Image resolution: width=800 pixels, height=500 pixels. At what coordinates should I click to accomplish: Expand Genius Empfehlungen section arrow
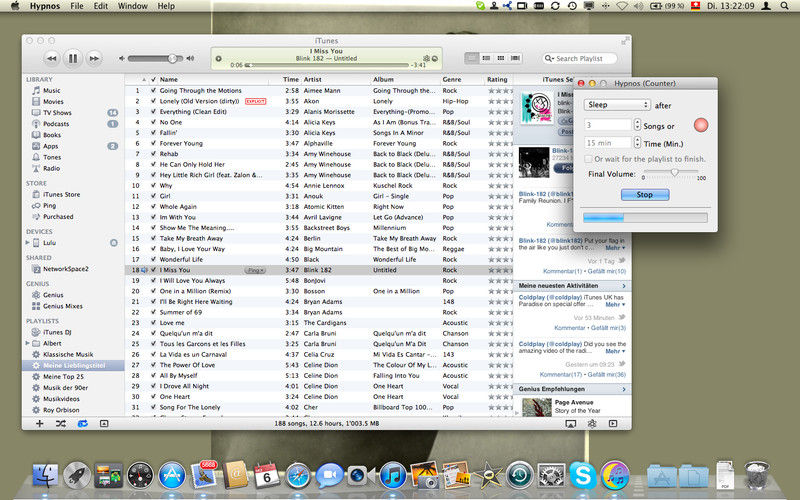(623, 389)
